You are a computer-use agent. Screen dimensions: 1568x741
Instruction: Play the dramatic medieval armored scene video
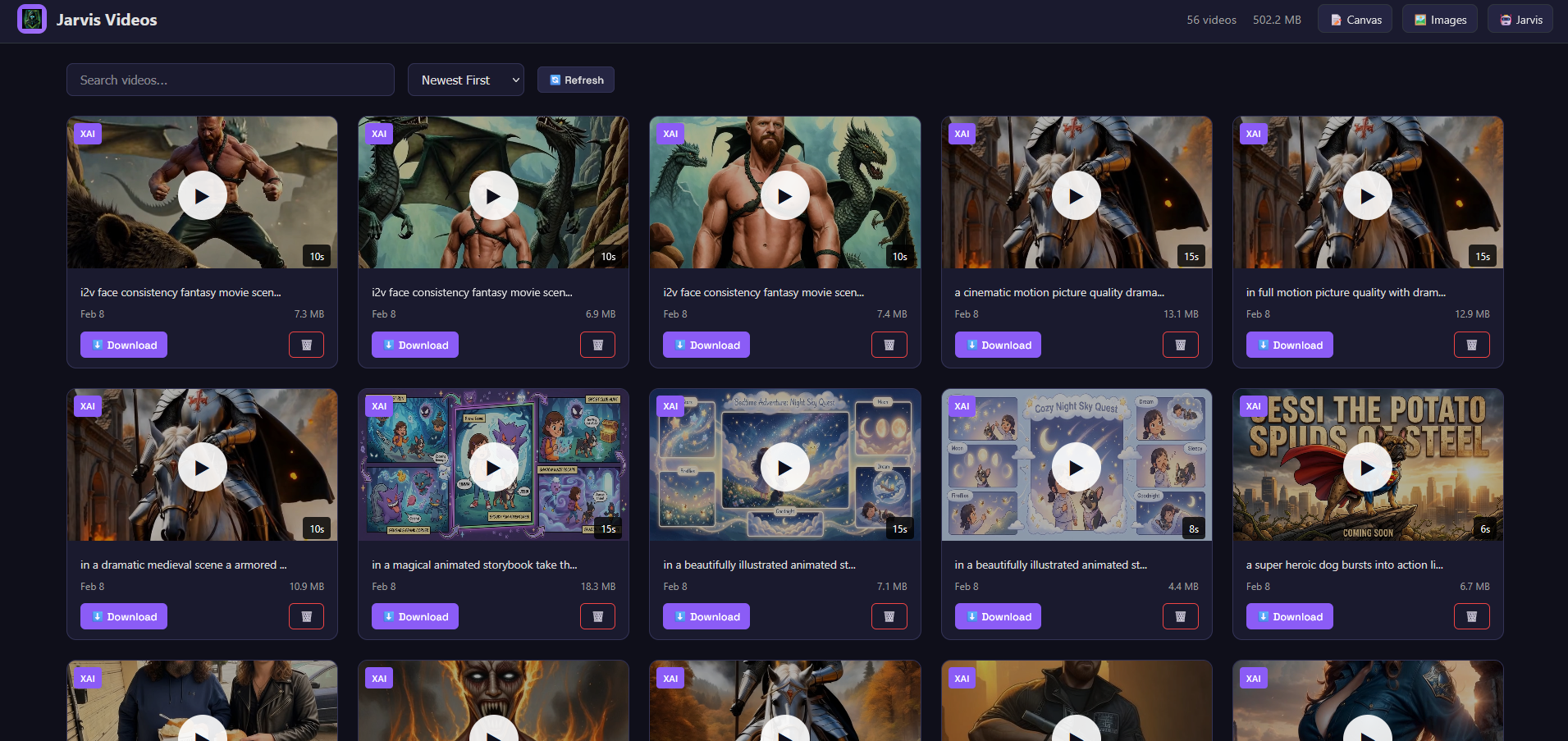point(202,467)
